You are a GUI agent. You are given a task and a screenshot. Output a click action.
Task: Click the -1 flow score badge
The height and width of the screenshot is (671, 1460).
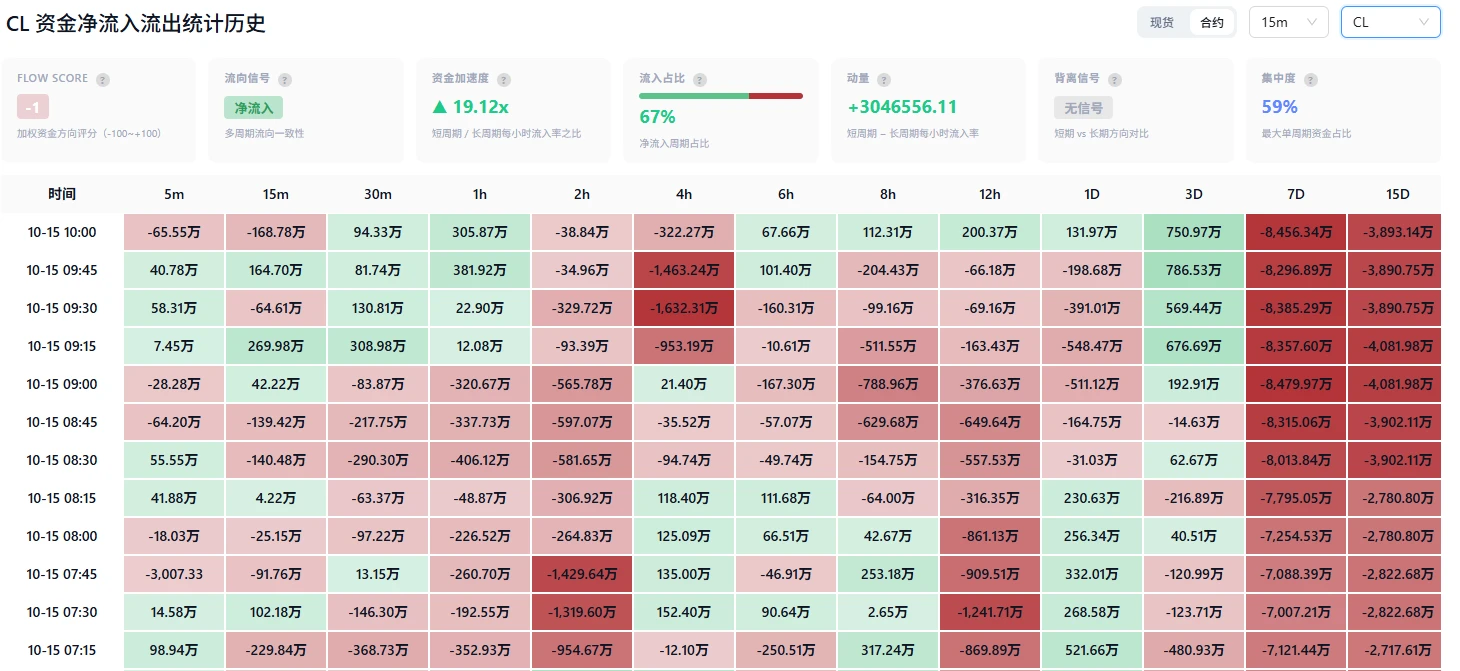[x=33, y=107]
